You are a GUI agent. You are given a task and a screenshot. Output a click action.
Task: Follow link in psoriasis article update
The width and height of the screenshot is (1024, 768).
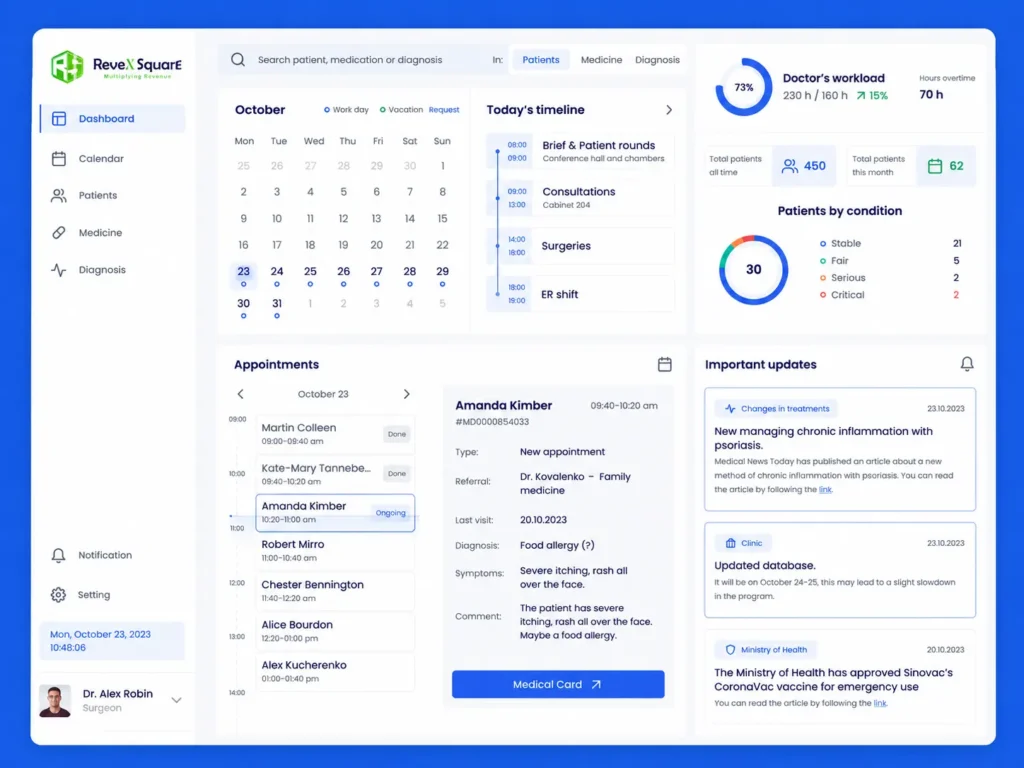(x=825, y=490)
